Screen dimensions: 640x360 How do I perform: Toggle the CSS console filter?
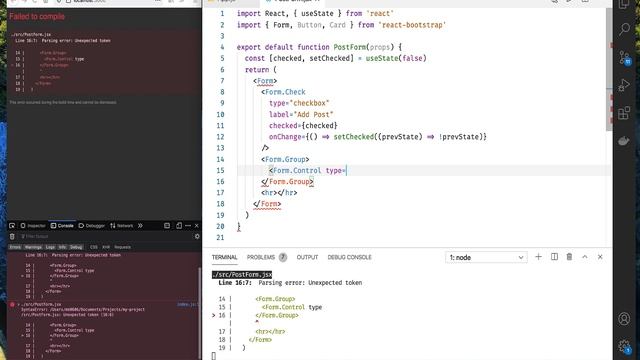pos(94,247)
